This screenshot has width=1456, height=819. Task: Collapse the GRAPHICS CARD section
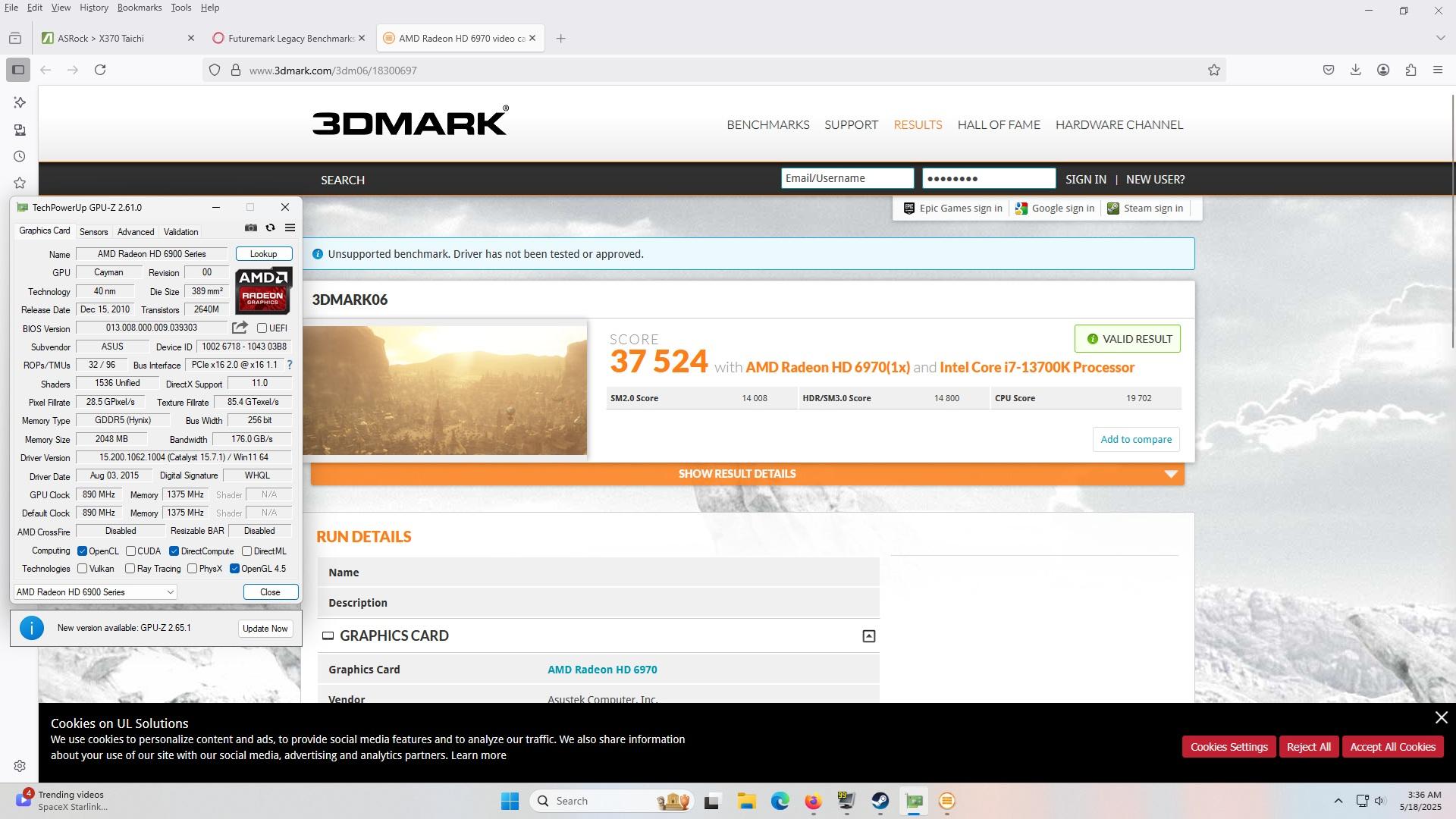pyautogui.click(x=869, y=636)
